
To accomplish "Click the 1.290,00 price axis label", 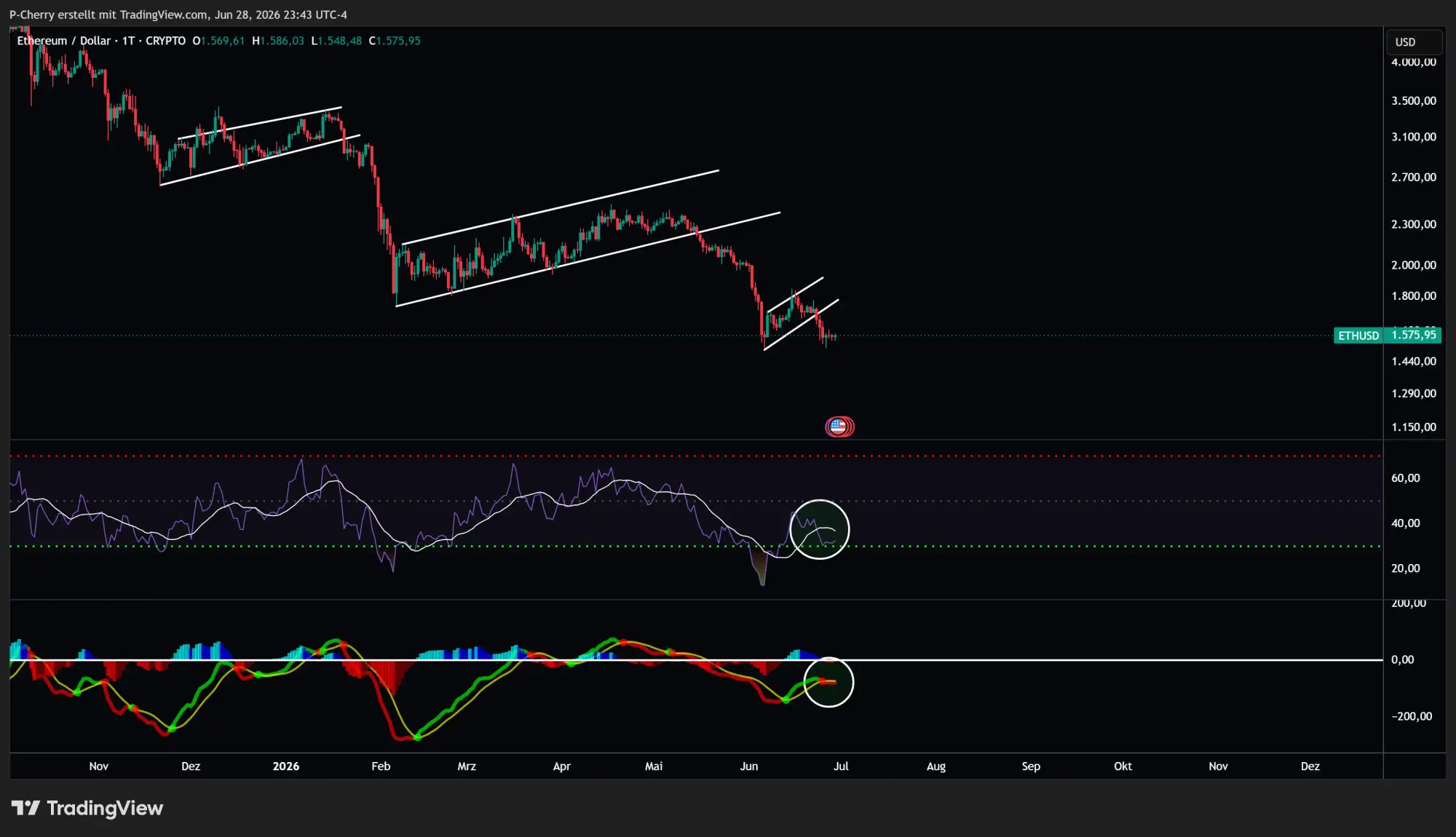I will (x=1414, y=394).
